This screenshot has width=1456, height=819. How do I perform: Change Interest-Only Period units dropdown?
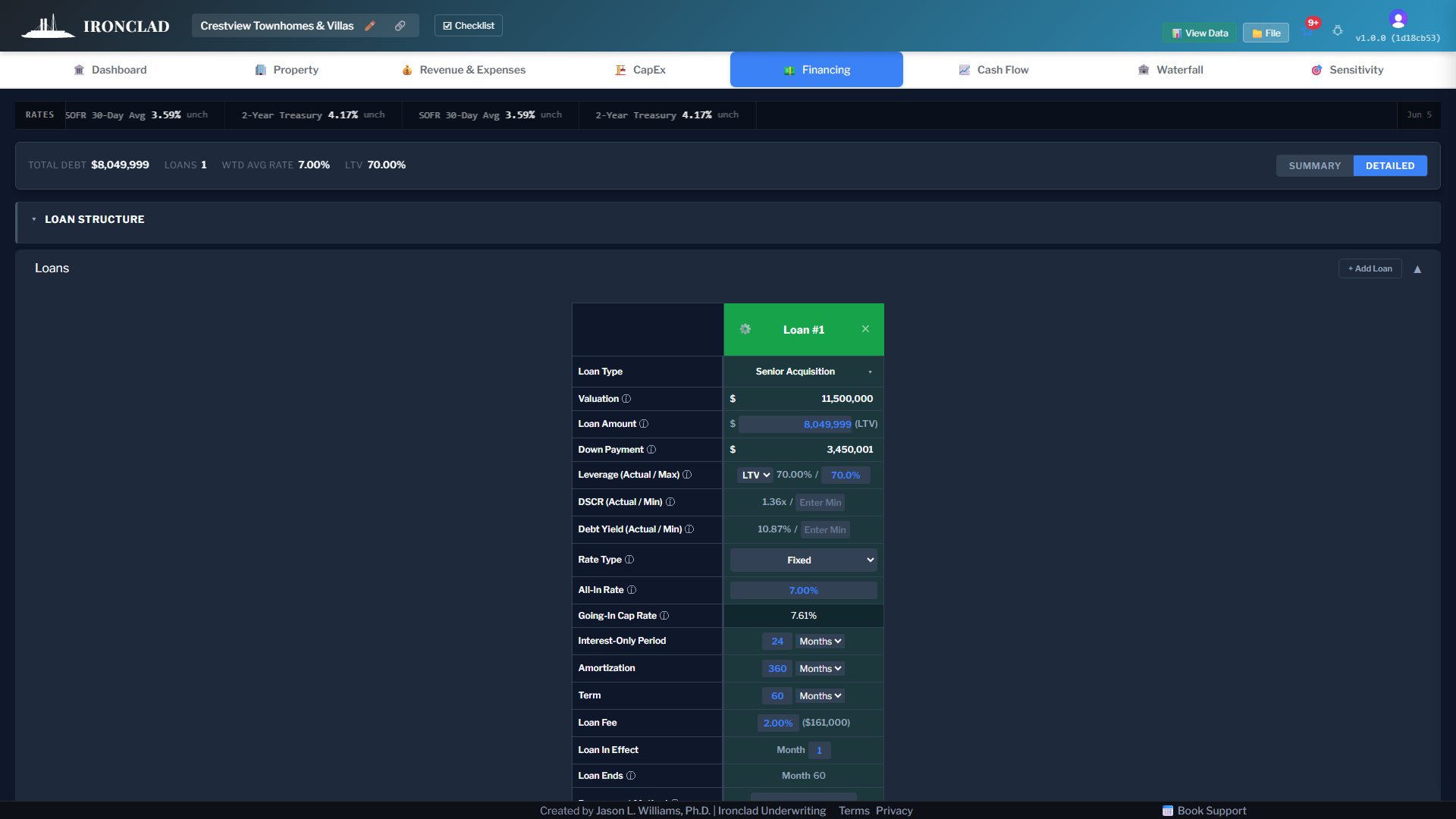point(821,642)
